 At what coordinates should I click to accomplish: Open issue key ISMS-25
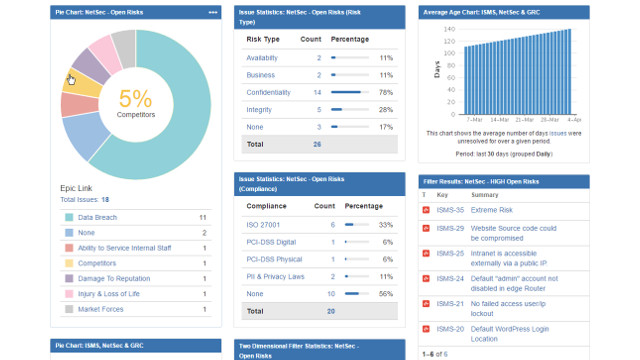pos(450,253)
